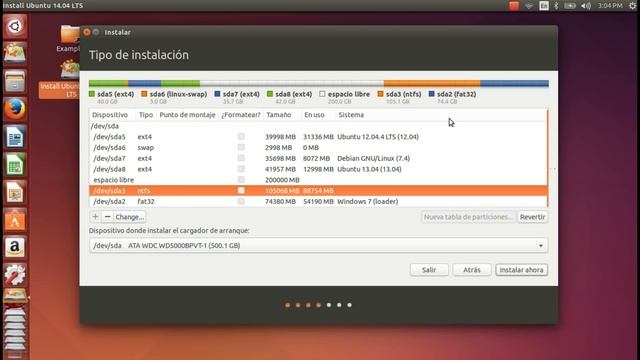Open the network indicator in top panel
This screenshot has width=640, height=360.
click(529, 6)
